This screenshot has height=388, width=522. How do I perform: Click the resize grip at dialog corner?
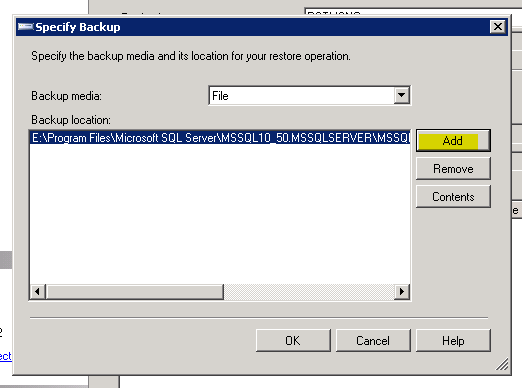502,364
